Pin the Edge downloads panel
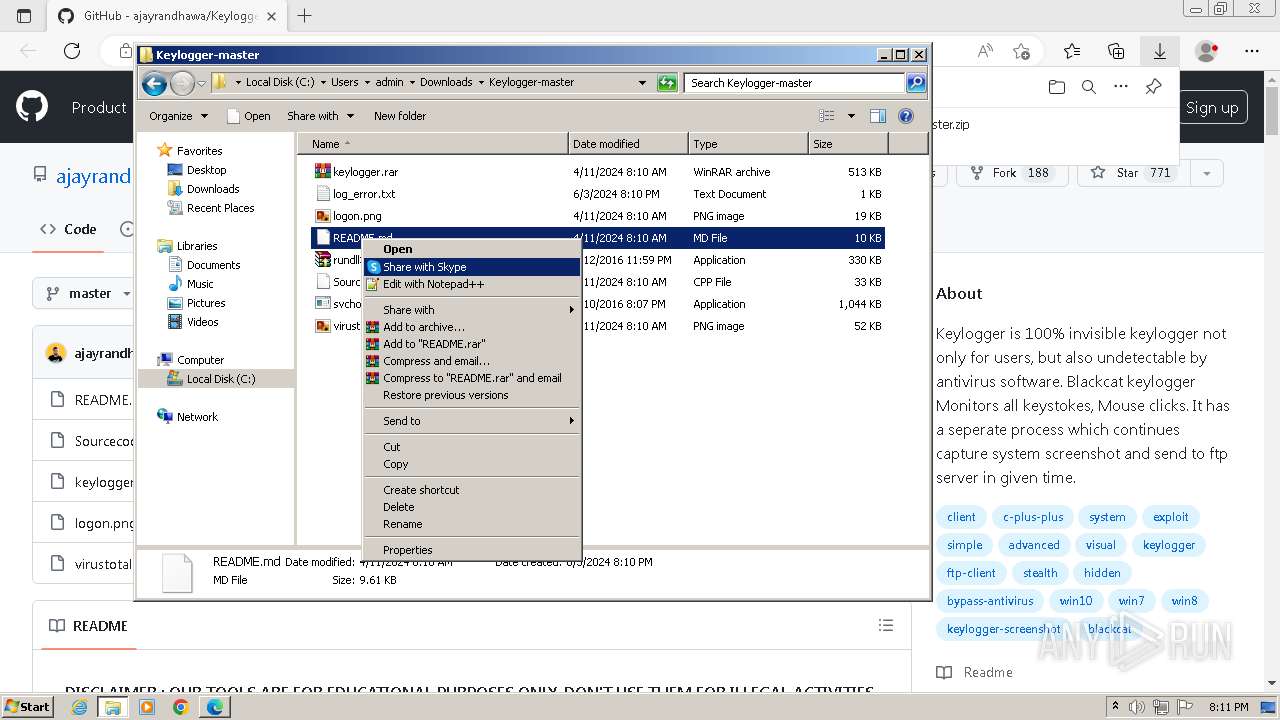Viewport: 1280px width, 720px height. (1153, 87)
